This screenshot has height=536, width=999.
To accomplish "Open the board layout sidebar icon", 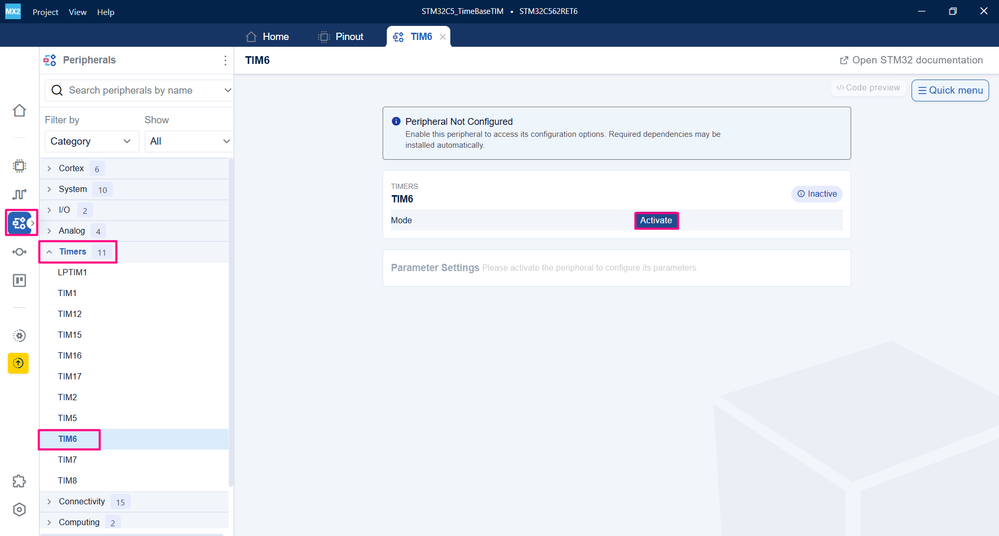I will 19,280.
